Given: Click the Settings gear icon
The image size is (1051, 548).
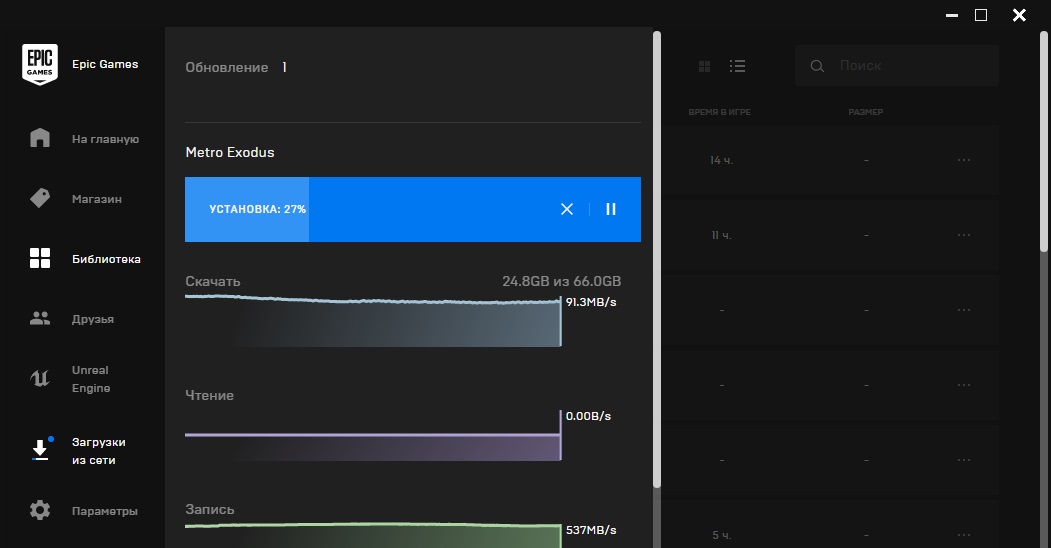Looking at the screenshot, I should [40, 511].
